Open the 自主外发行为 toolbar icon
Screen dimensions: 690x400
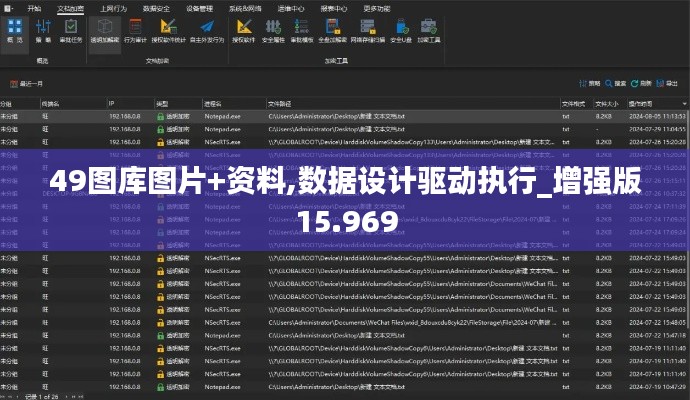pos(206,31)
